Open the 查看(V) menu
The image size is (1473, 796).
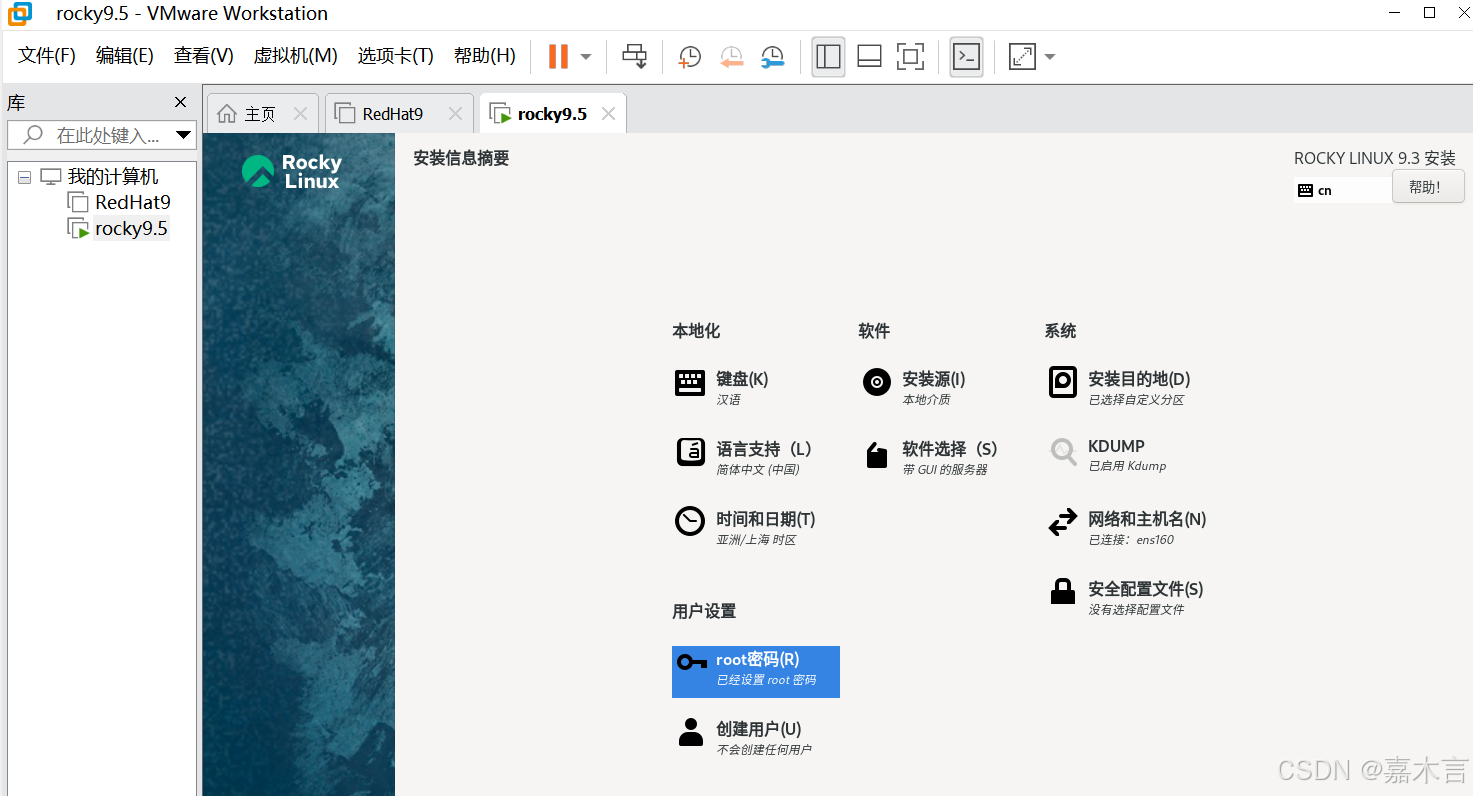(204, 56)
